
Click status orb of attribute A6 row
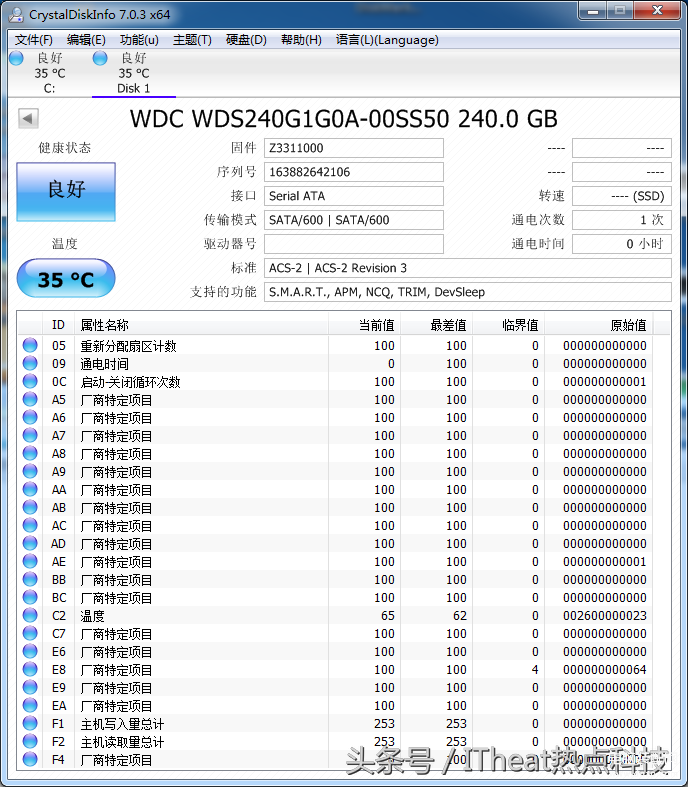click(x=30, y=417)
